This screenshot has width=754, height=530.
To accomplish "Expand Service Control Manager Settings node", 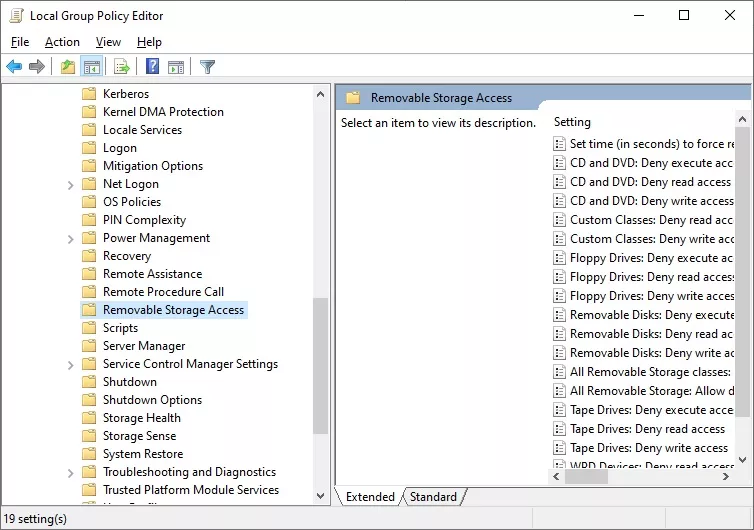I will (x=71, y=365).
